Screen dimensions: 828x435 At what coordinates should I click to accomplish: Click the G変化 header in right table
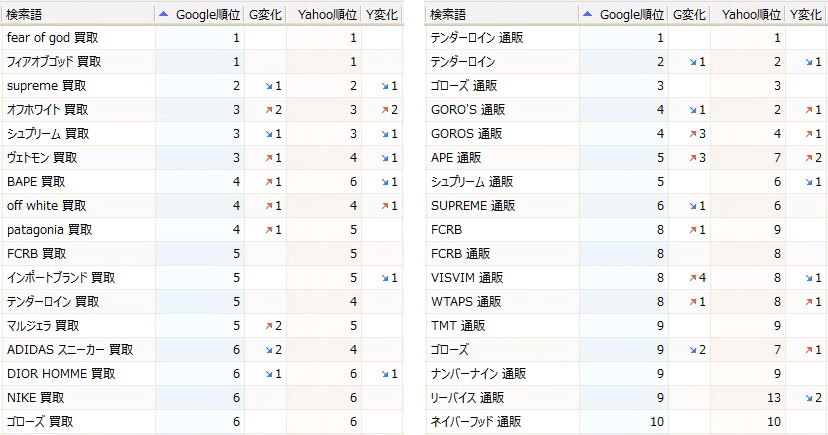click(x=690, y=14)
